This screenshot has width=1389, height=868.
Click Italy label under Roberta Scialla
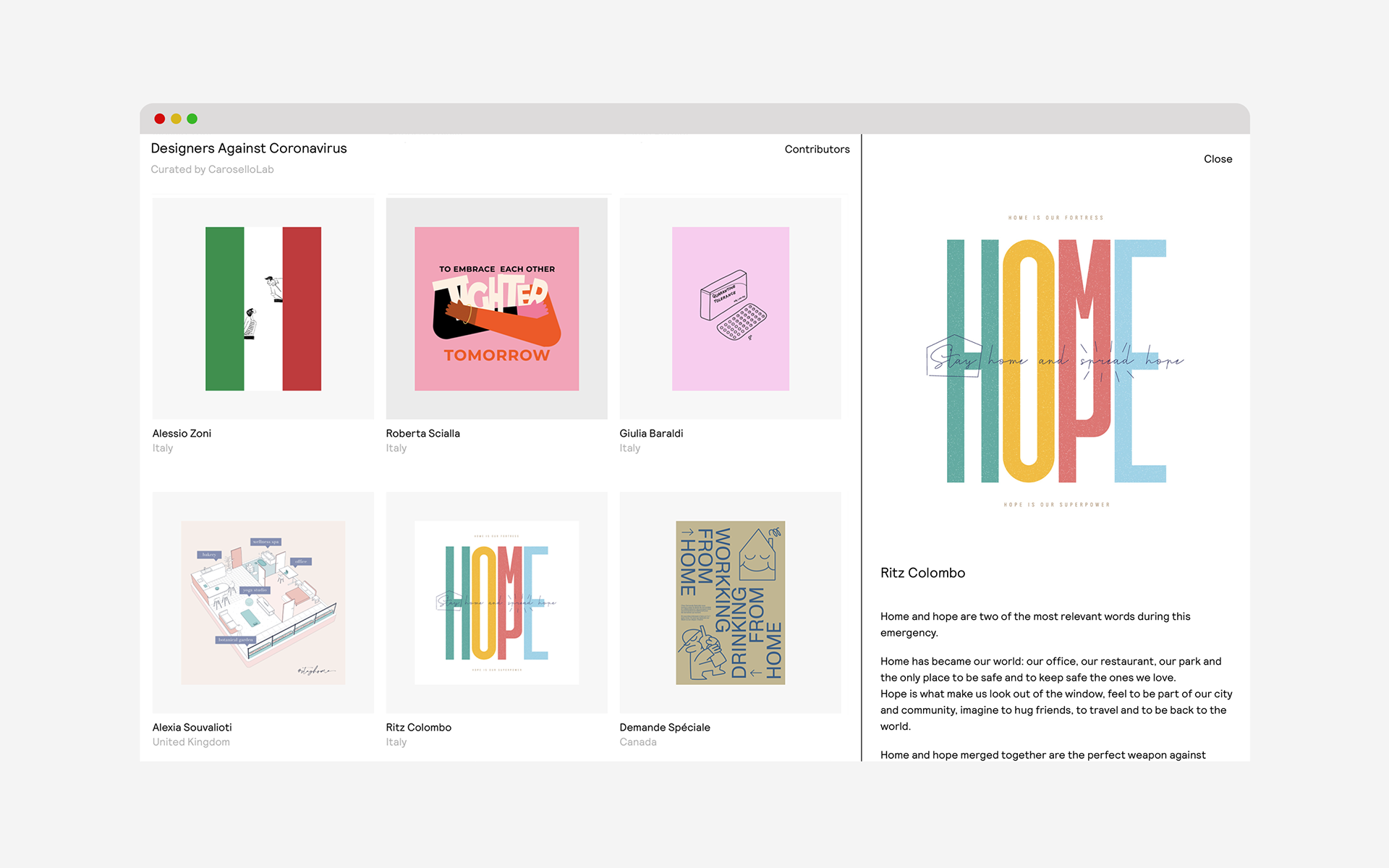396,448
